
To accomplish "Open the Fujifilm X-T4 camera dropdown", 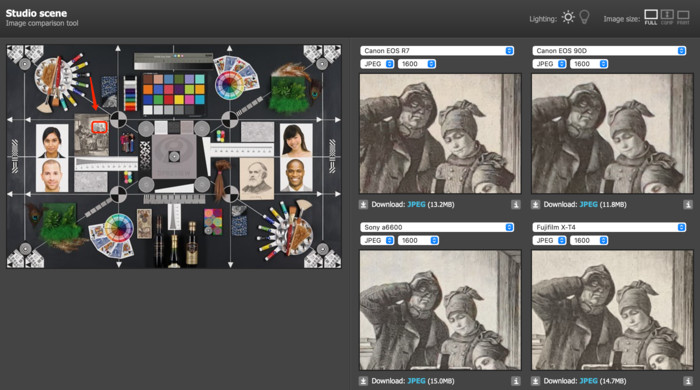I will 609,227.
